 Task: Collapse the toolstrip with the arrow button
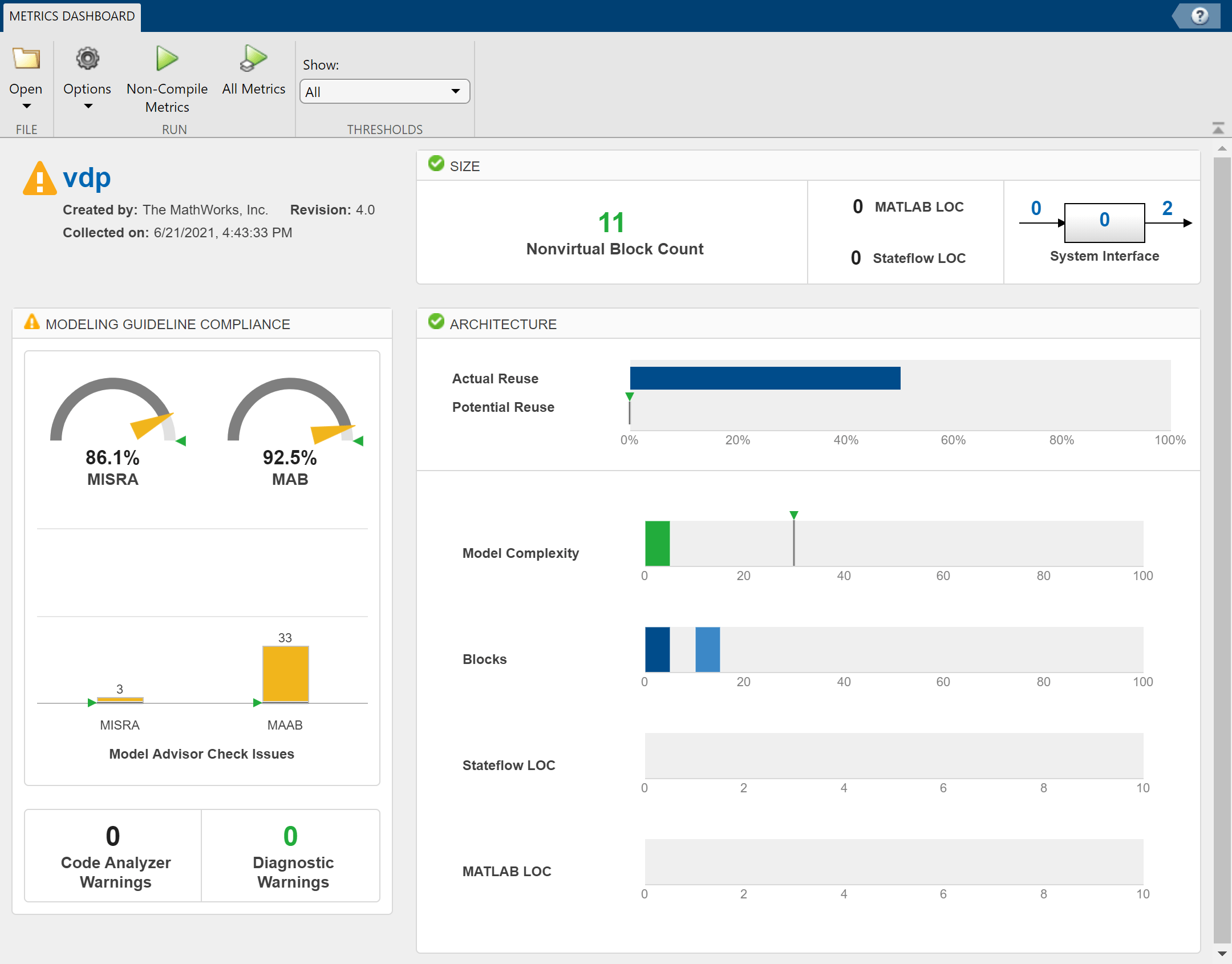pos(1218,128)
